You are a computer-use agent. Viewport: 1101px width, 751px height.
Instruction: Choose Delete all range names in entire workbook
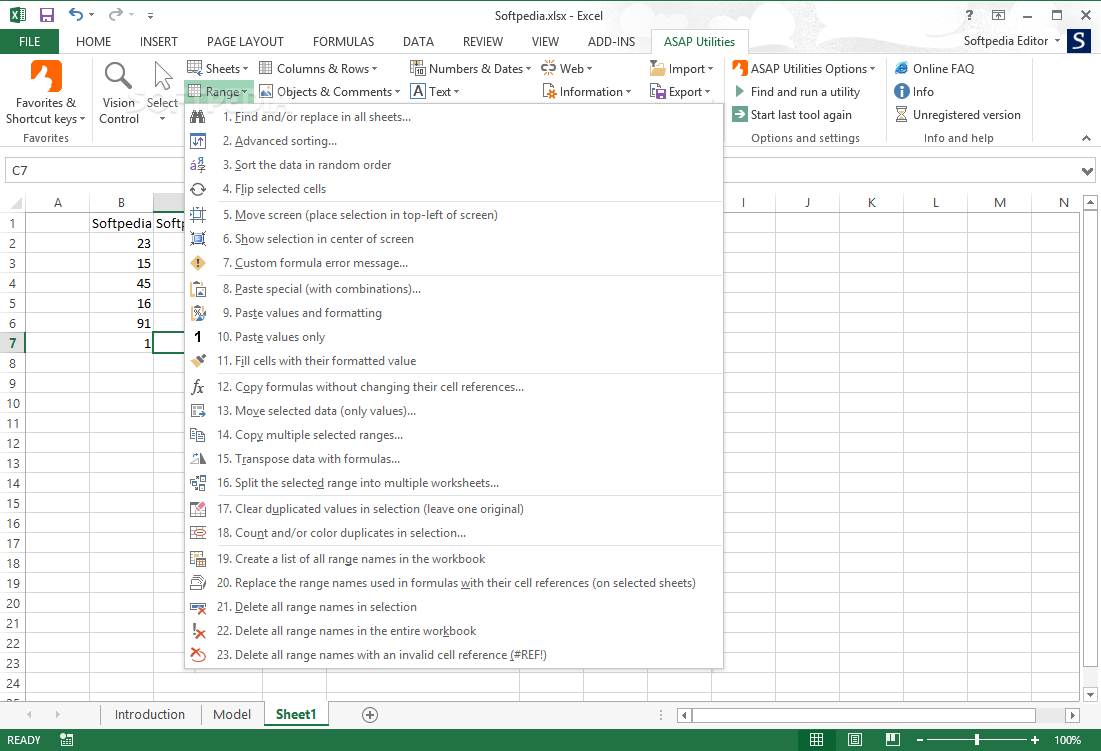point(454,631)
